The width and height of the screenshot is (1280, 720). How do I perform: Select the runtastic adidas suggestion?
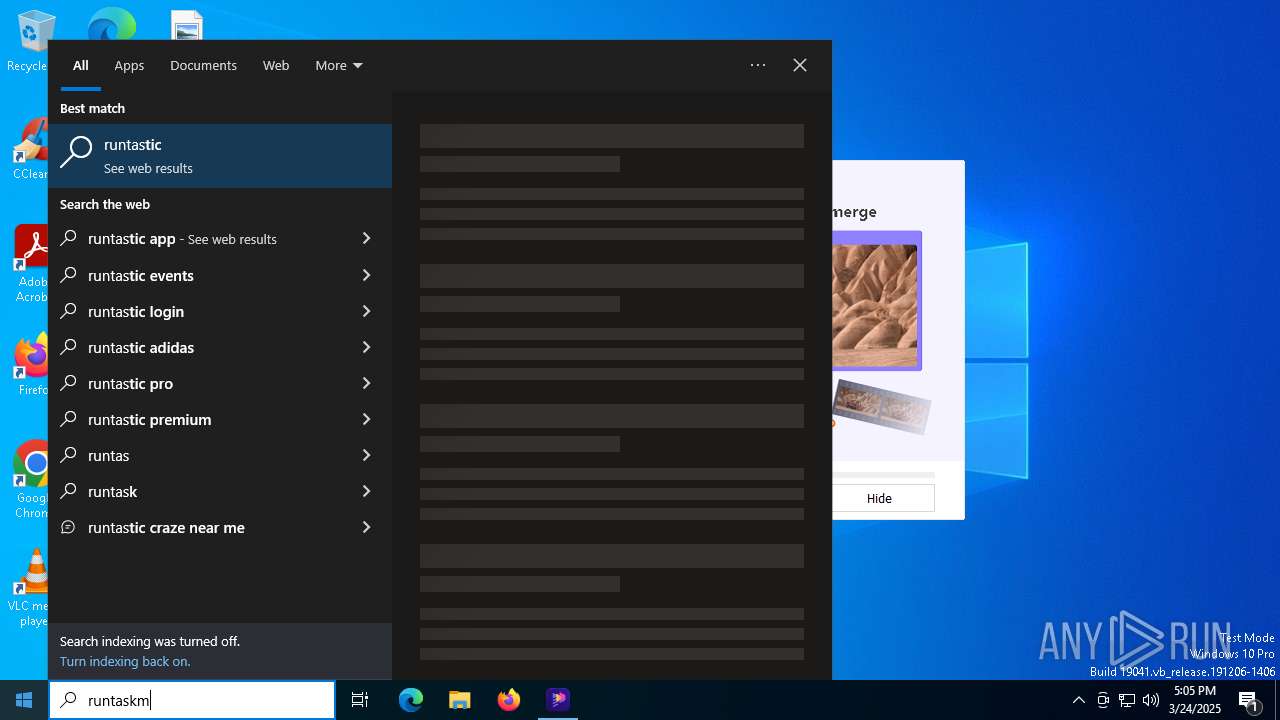coord(200,347)
